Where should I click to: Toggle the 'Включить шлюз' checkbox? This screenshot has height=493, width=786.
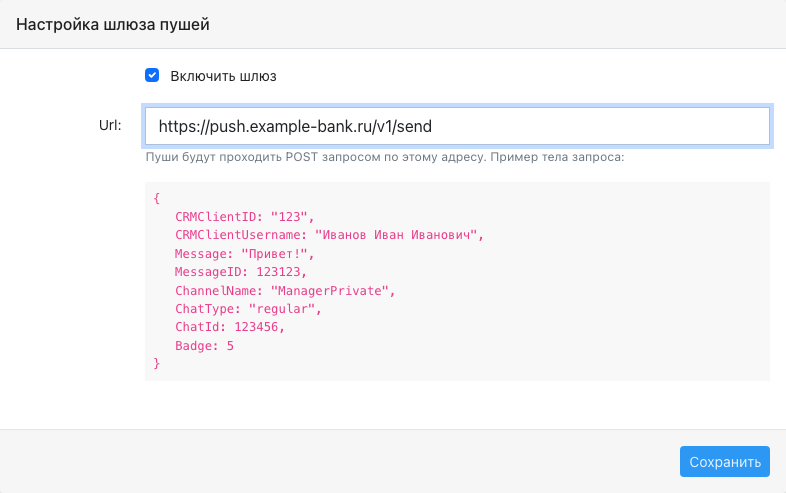152,75
